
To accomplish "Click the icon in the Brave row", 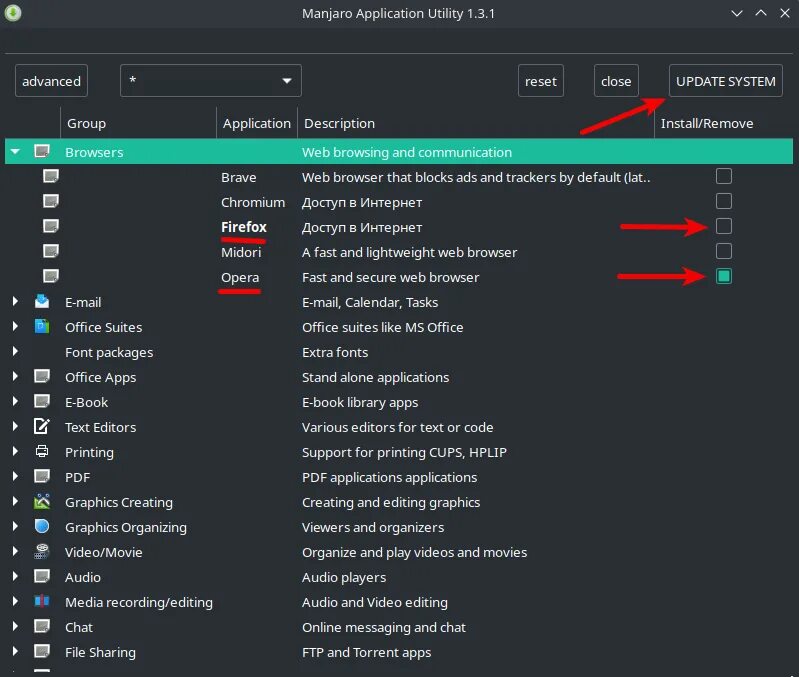I will 51,176.
